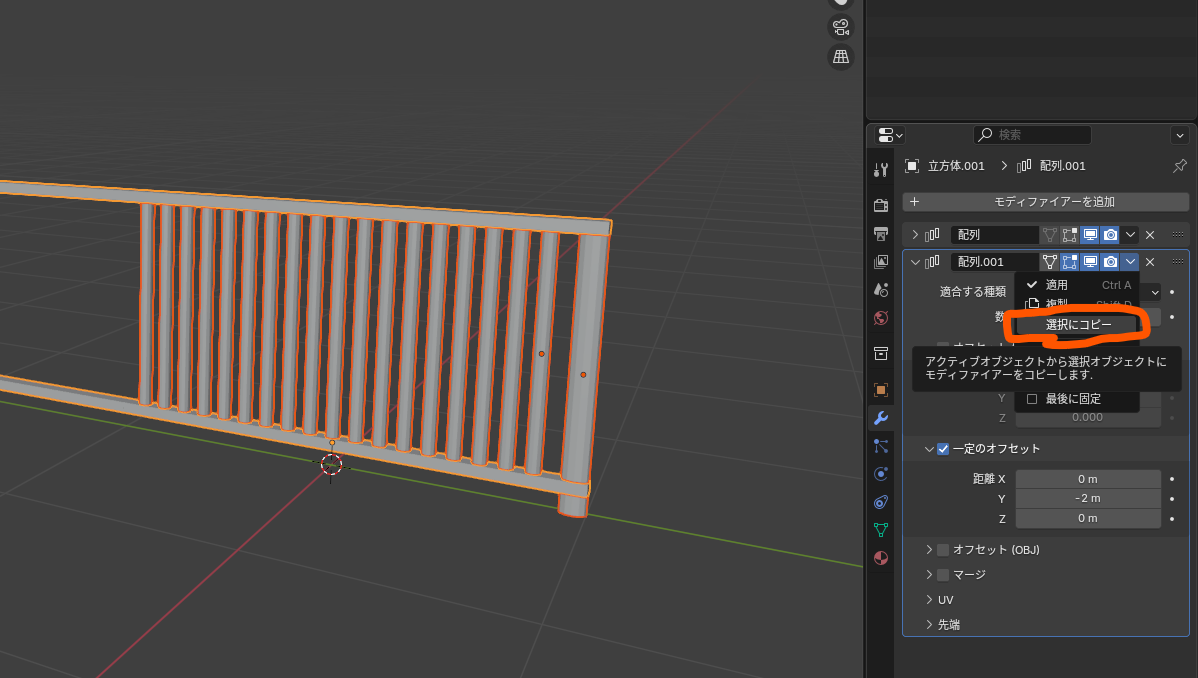Remove the 配列 modifier with X
Image resolution: width=1198 pixels, height=678 pixels.
[x=1150, y=235]
